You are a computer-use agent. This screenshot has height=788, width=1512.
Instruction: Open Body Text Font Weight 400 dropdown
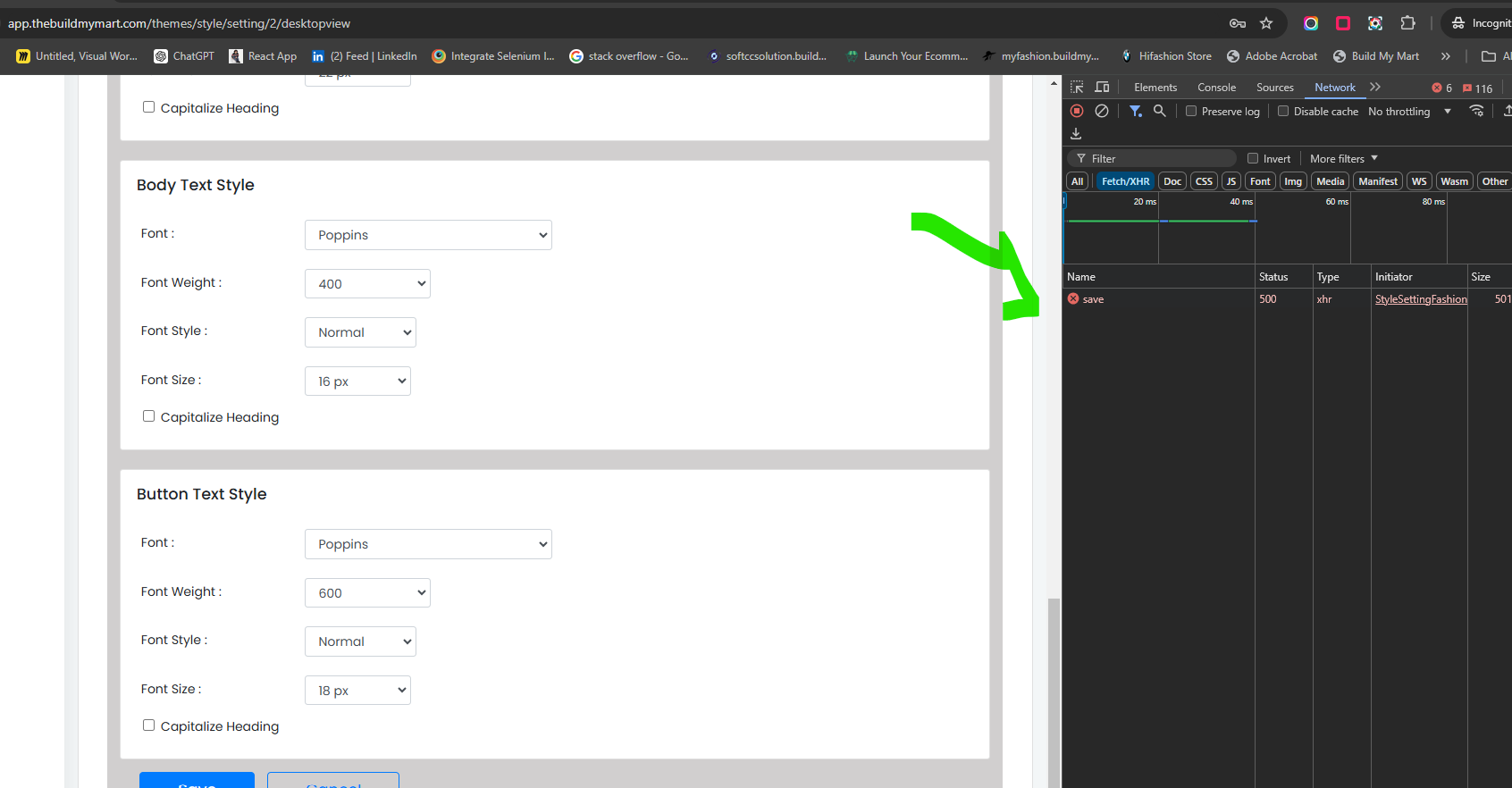367,284
